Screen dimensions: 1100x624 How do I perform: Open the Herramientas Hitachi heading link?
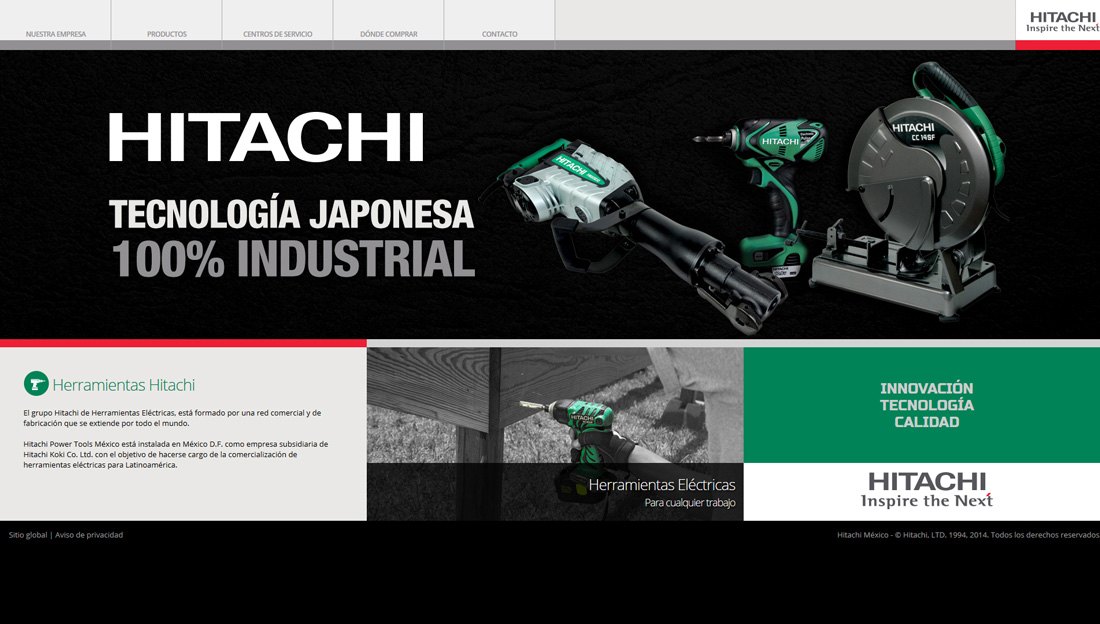coord(123,385)
